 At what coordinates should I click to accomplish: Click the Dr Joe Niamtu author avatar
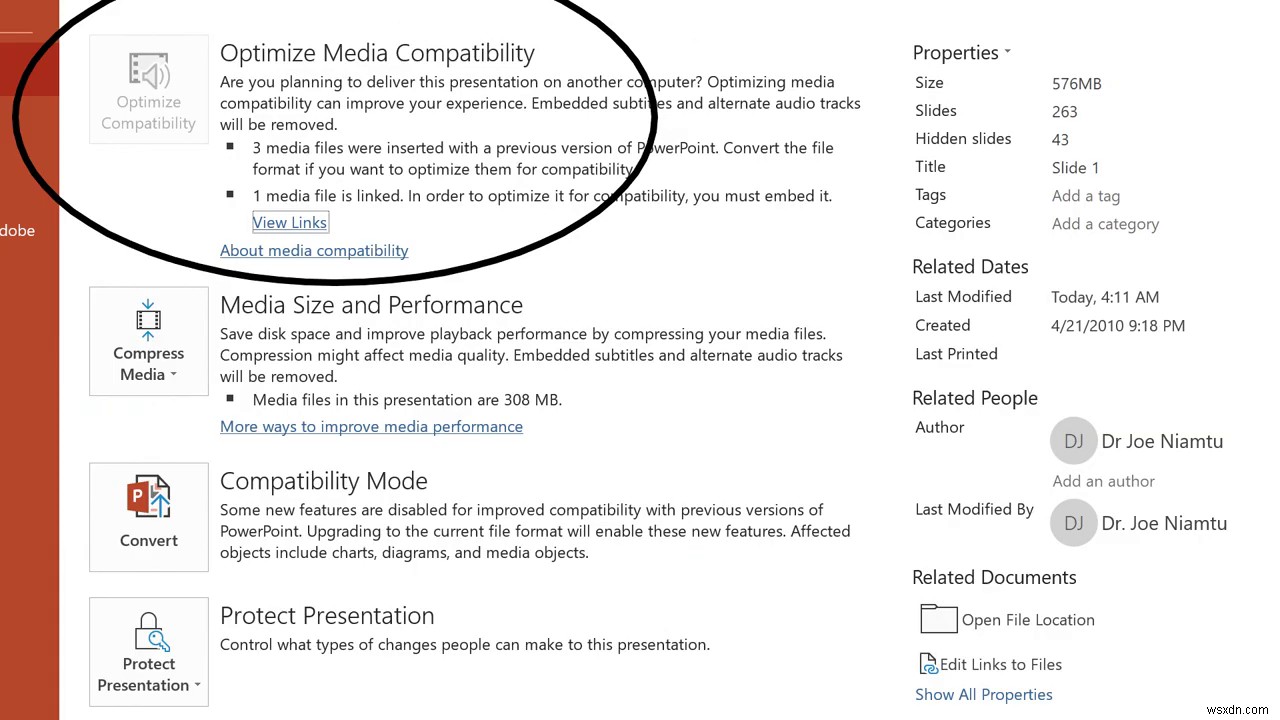click(1073, 441)
